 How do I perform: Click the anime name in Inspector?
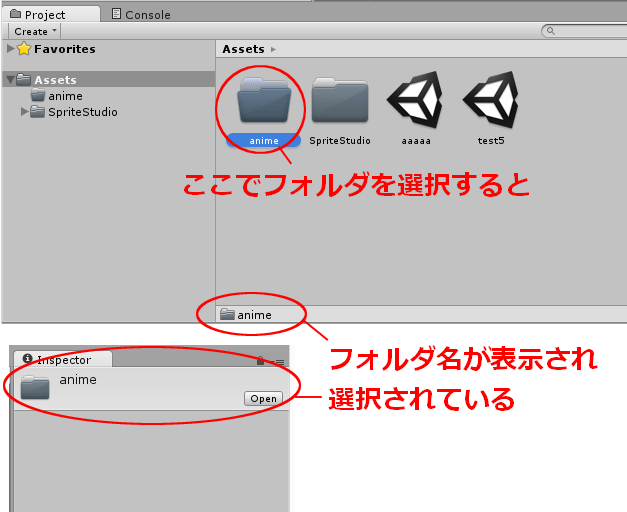(78, 380)
